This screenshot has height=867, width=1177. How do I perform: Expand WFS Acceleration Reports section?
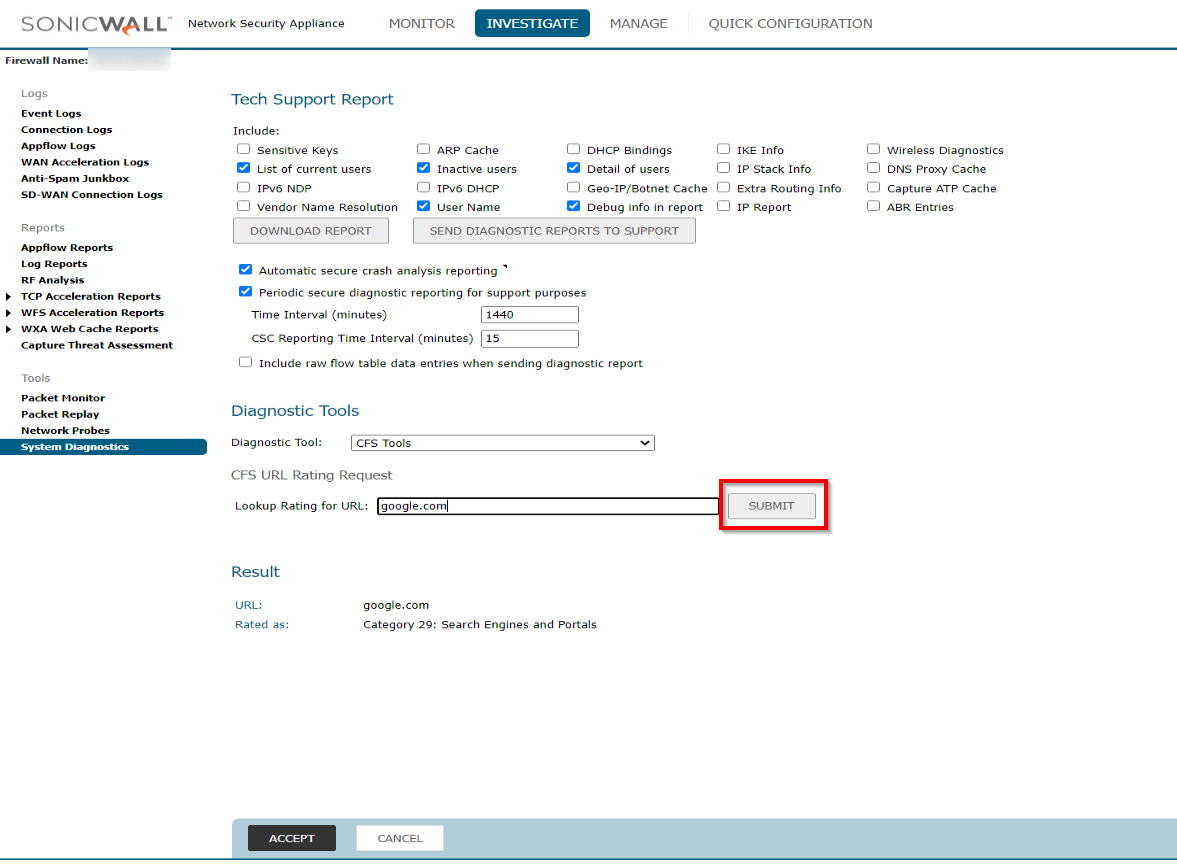9,313
